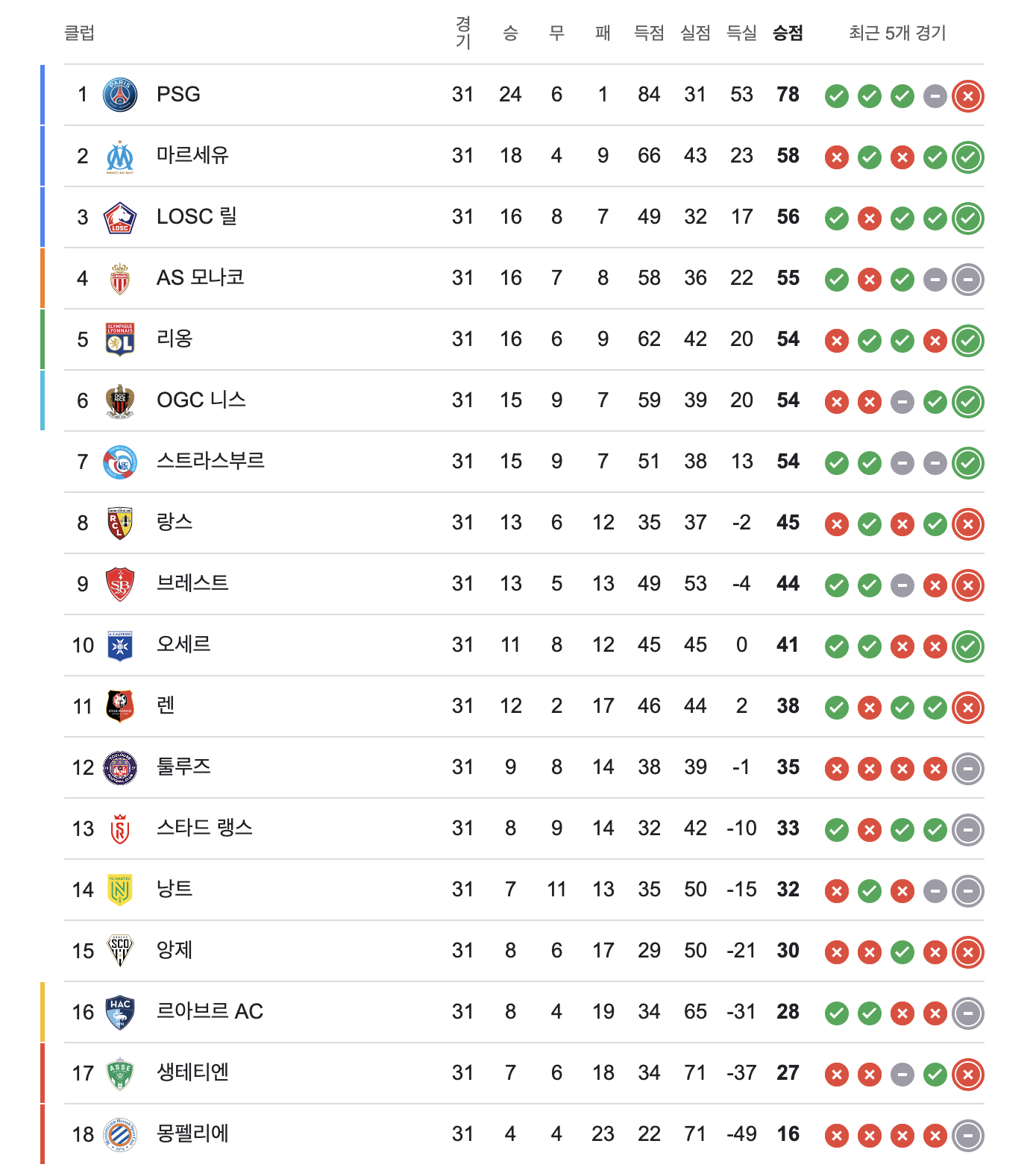Click the 최근 5개 경기 header
This screenshot has width=1036, height=1176.
point(897,33)
